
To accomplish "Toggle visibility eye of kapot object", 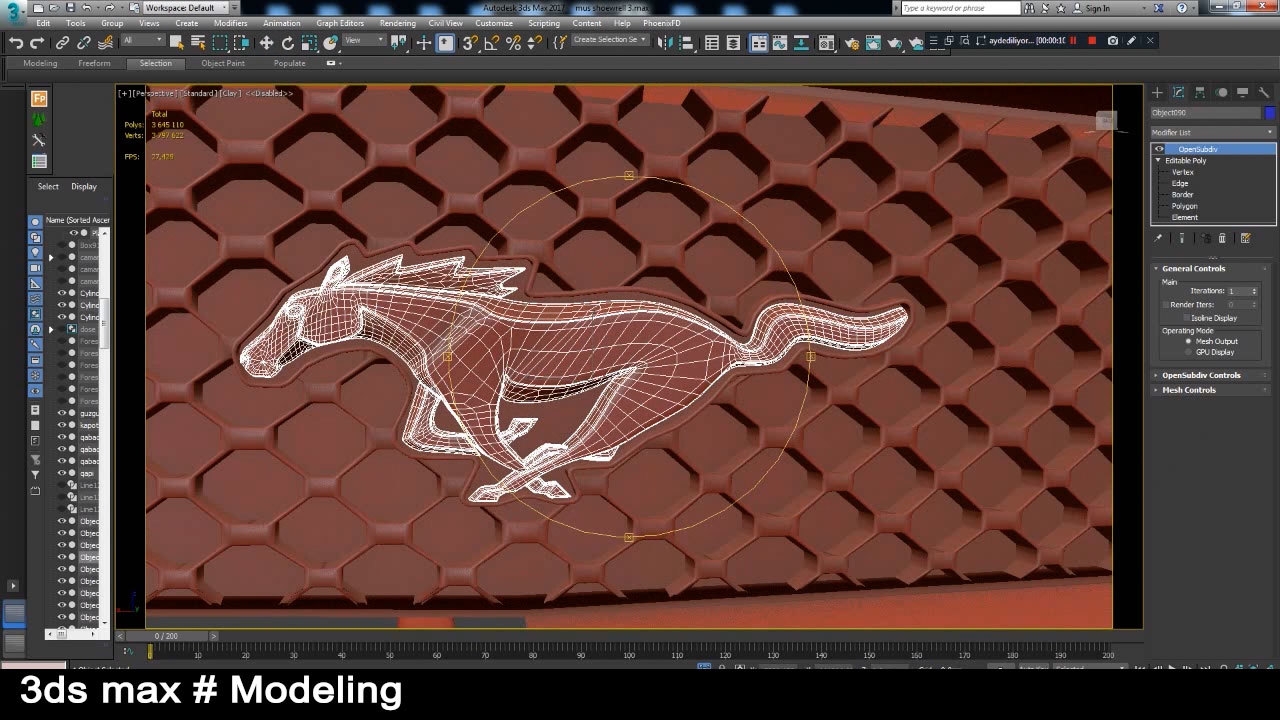I will click(x=62, y=425).
